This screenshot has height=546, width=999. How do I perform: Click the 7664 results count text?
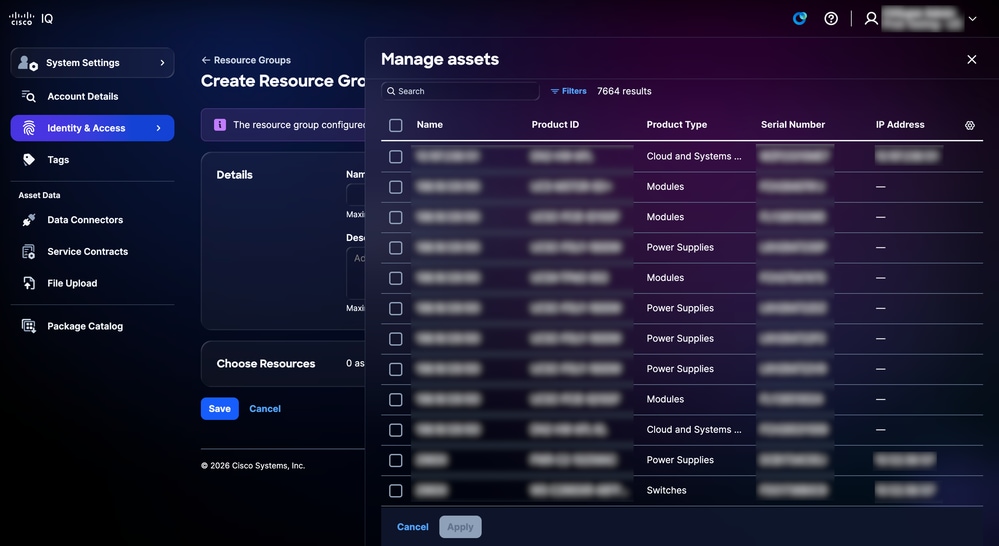tap(624, 91)
